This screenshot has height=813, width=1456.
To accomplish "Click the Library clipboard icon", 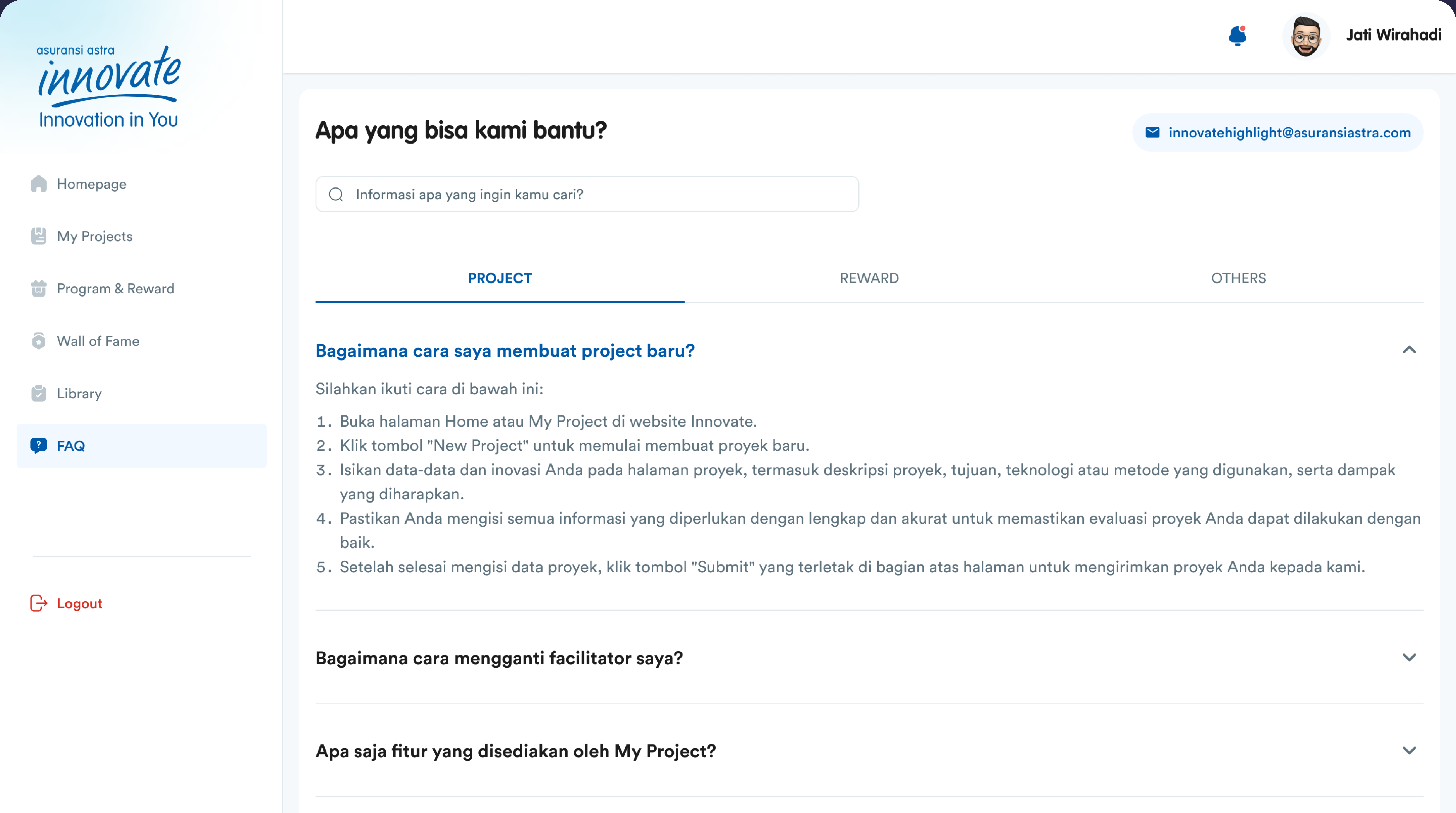I will coord(38,394).
